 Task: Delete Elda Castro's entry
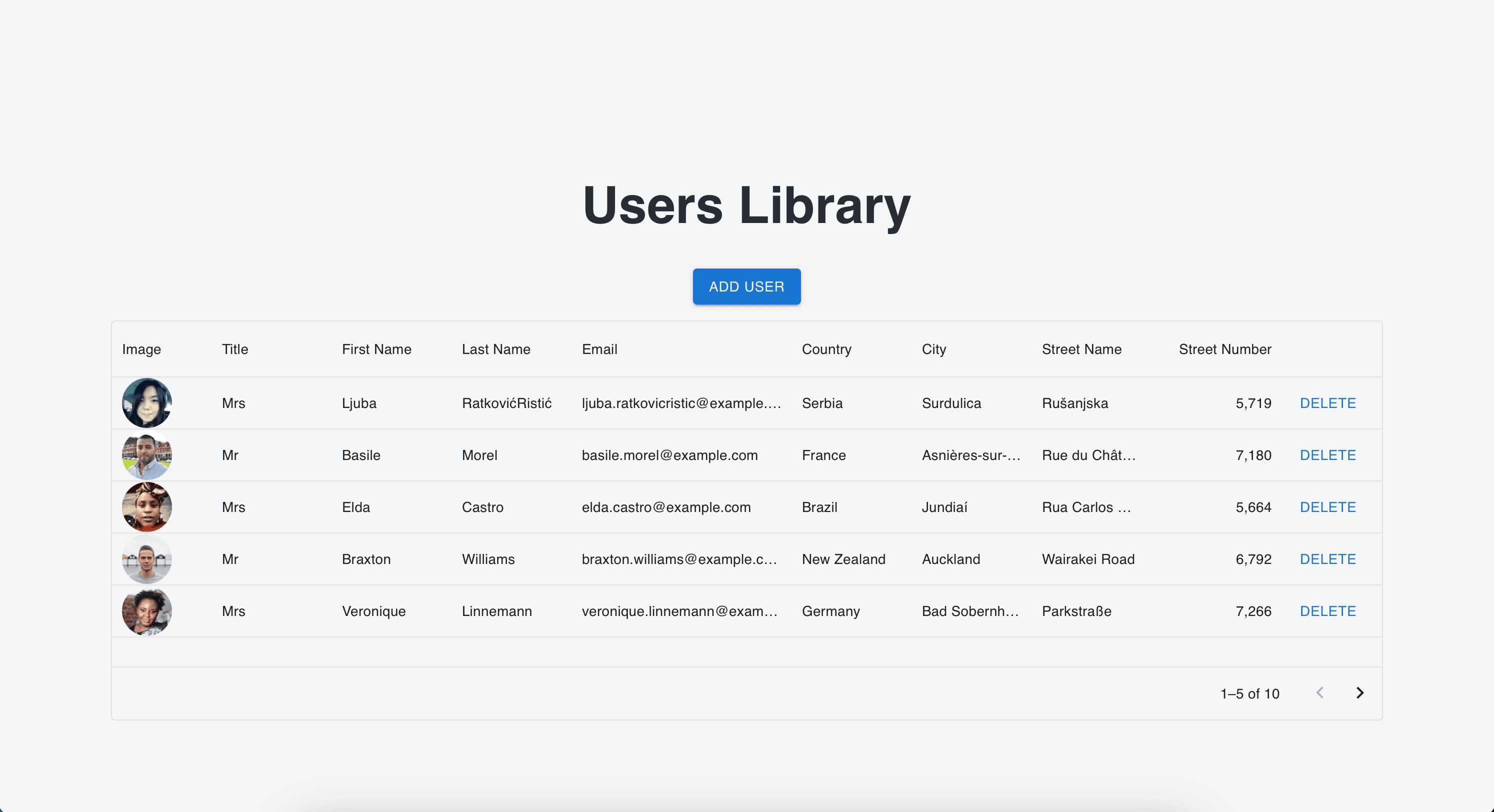[1327, 507]
